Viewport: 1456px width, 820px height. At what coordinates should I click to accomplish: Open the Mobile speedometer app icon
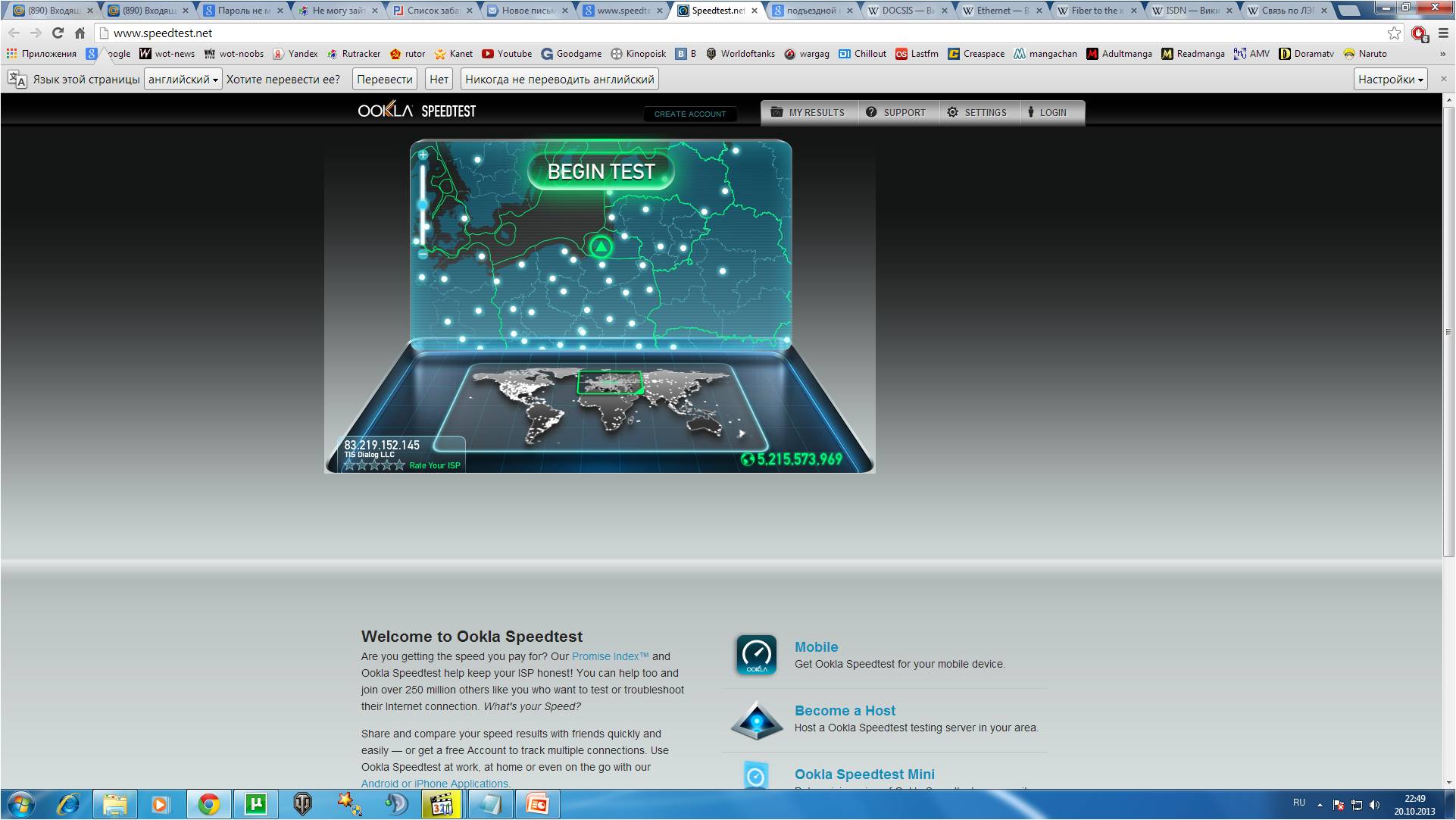point(756,655)
